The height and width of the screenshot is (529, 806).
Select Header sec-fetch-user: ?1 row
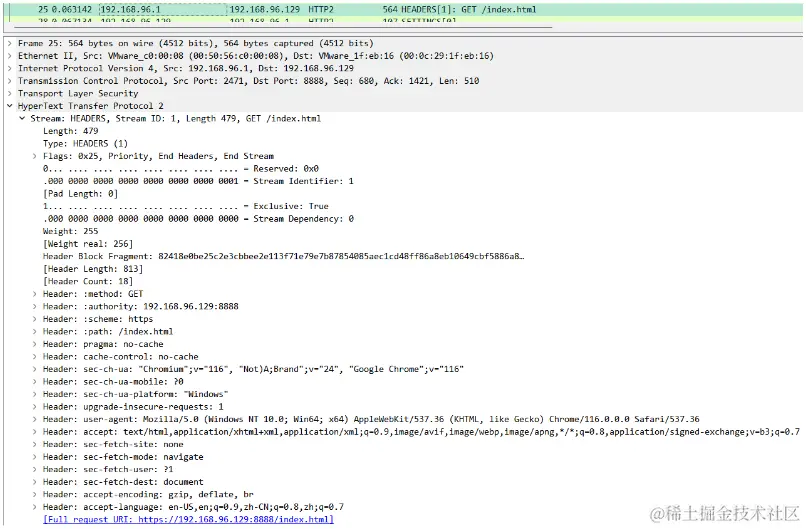tap(108, 469)
